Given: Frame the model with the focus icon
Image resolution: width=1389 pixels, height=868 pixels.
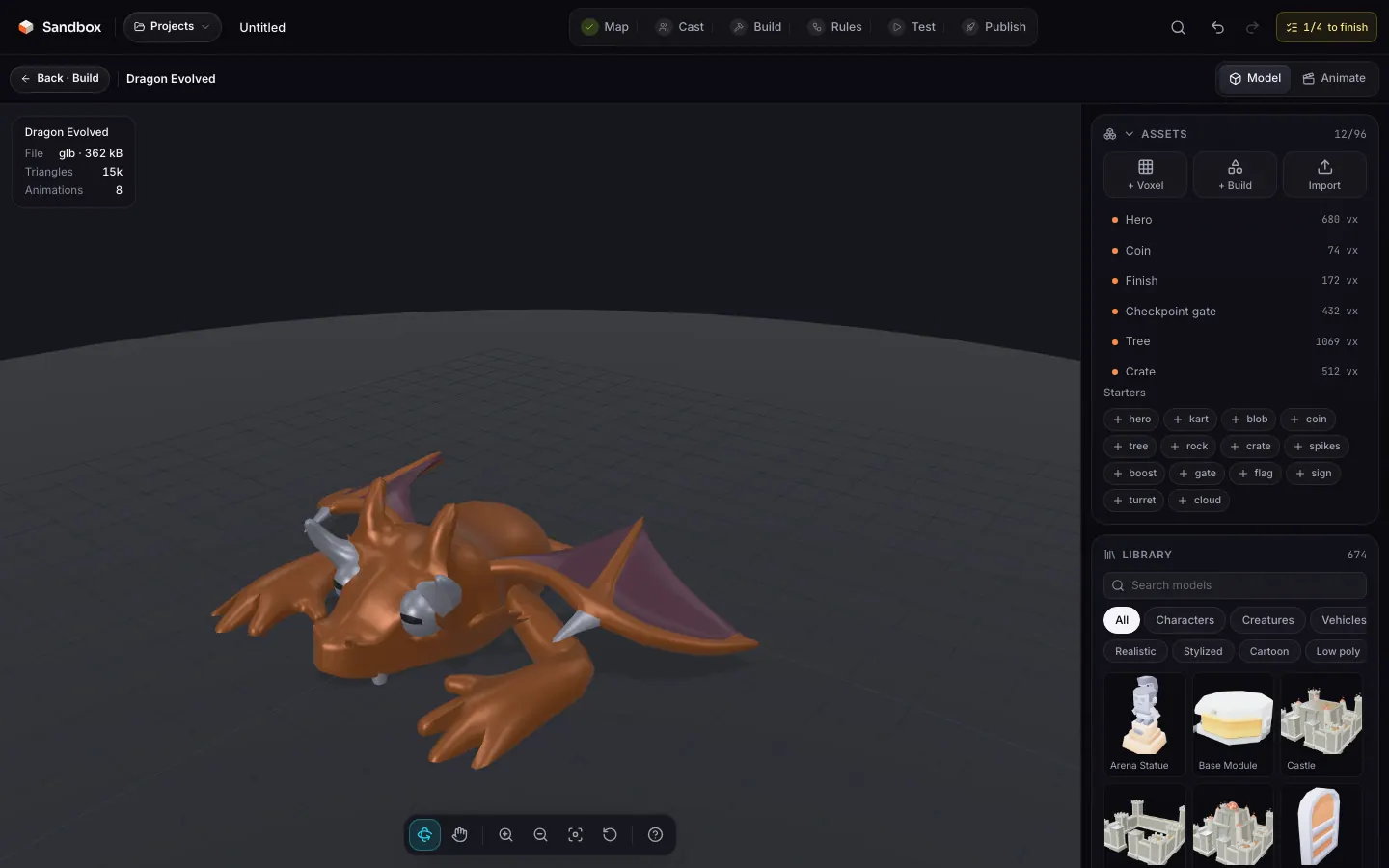Looking at the screenshot, I should pyautogui.click(x=575, y=835).
